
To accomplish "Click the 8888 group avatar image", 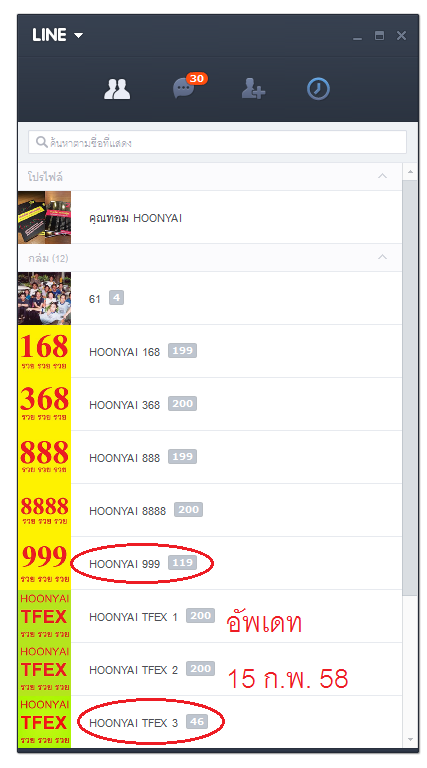I will pyautogui.click(x=45, y=510).
